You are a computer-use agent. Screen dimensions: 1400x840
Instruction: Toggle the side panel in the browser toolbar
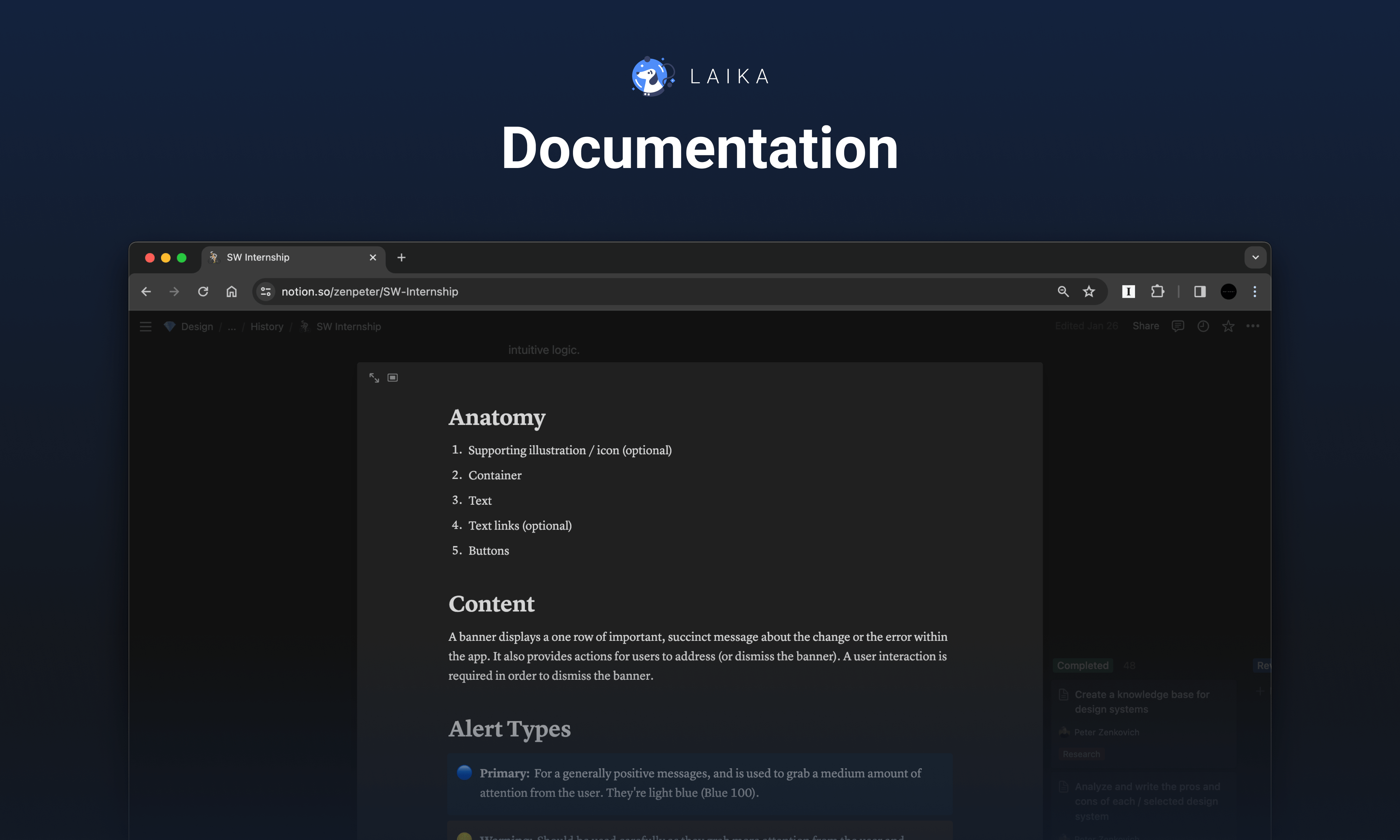tap(1199, 292)
